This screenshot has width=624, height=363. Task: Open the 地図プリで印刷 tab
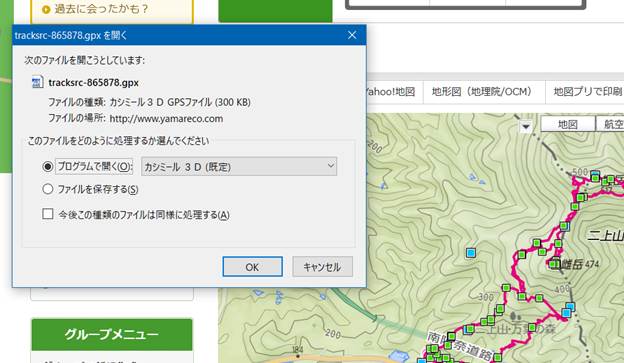tap(587, 92)
